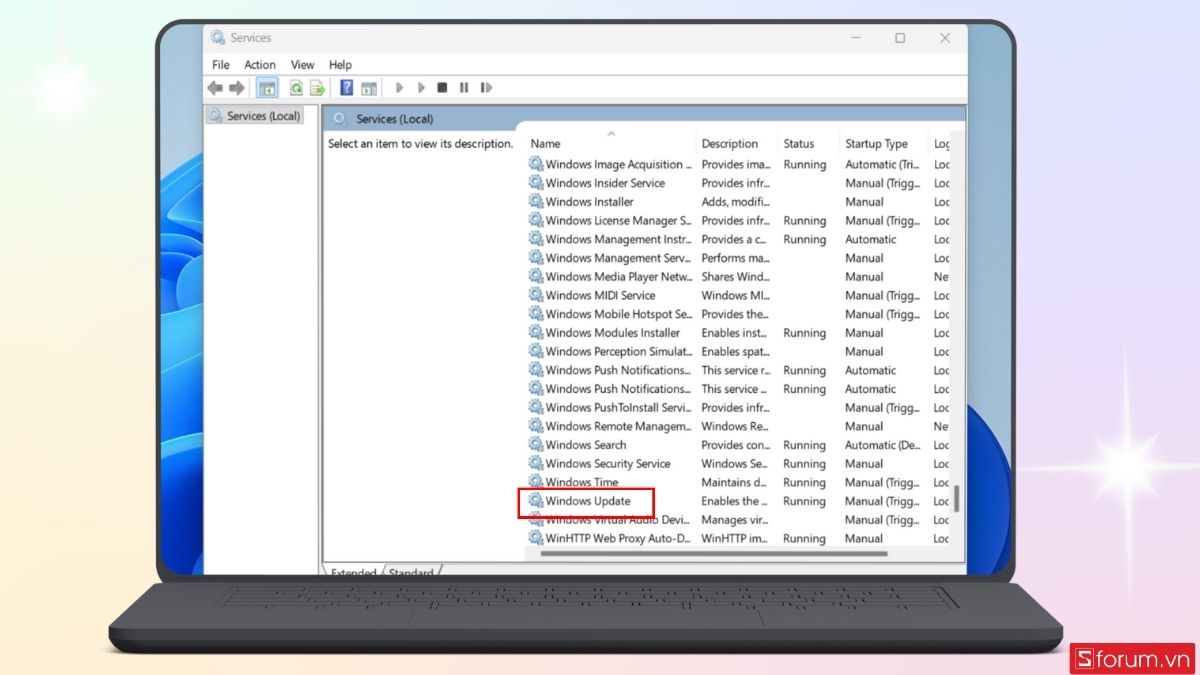Screen dimensions: 1200x675
Task: Open the View menu
Action: 302,65
